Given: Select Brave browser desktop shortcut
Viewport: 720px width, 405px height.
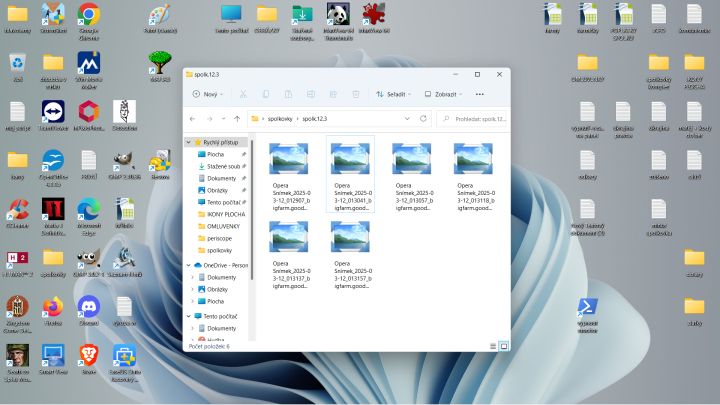Looking at the screenshot, I should 89,360.
